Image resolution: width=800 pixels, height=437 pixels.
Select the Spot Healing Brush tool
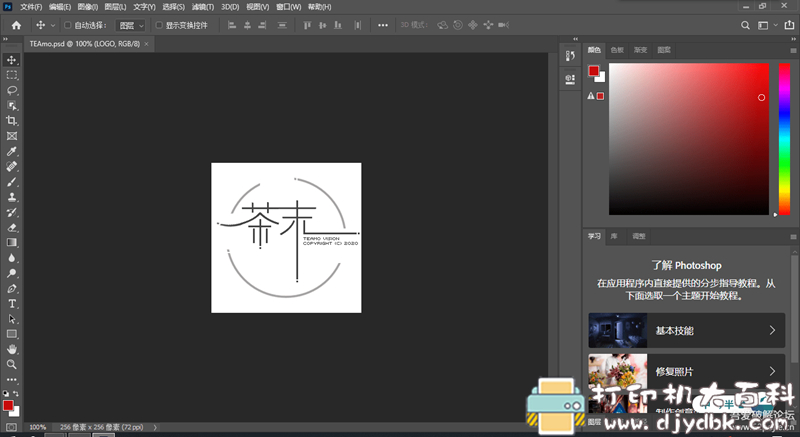click(x=12, y=167)
